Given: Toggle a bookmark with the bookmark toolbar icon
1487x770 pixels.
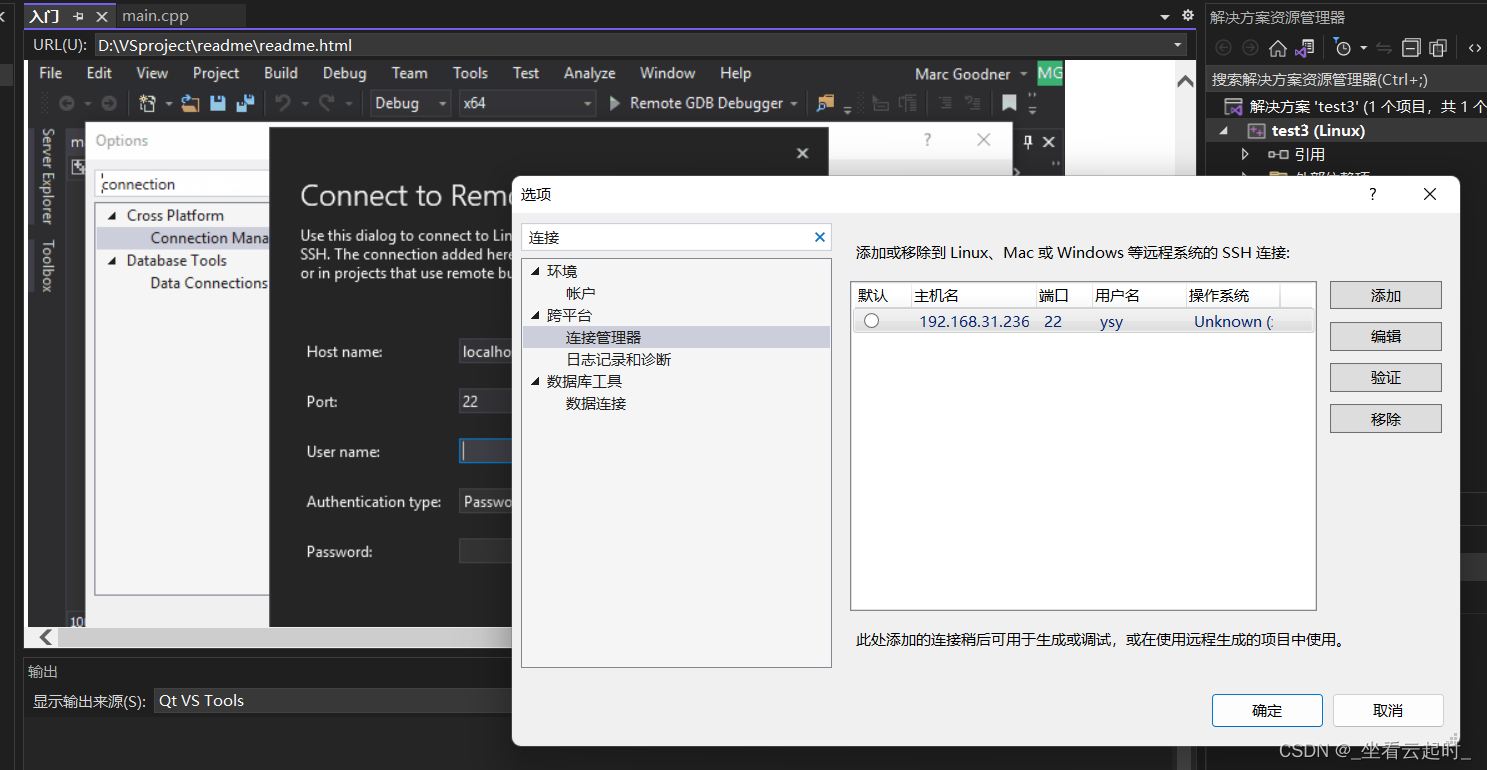Looking at the screenshot, I should (1009, 102).
